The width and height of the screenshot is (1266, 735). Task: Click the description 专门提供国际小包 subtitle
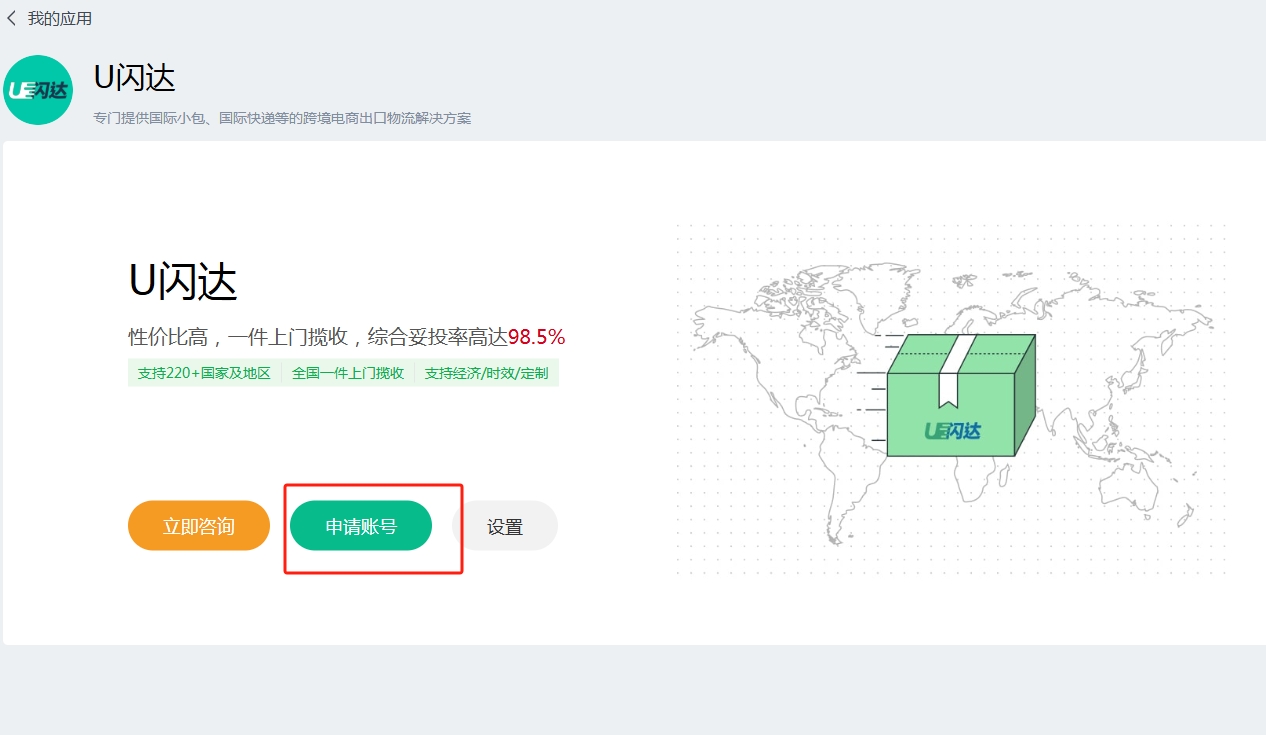click(x=282, y=118)
